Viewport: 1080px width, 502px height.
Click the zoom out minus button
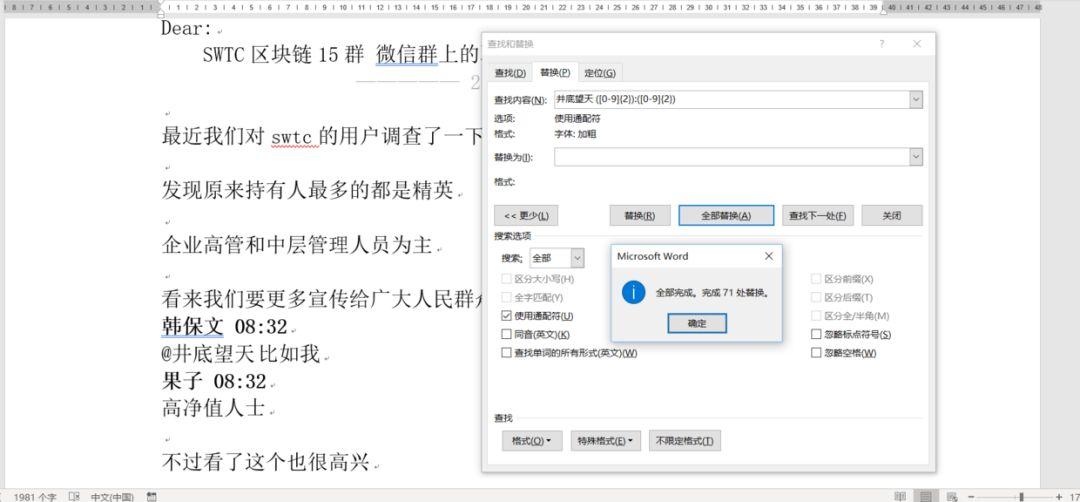(x=971, y=496)
